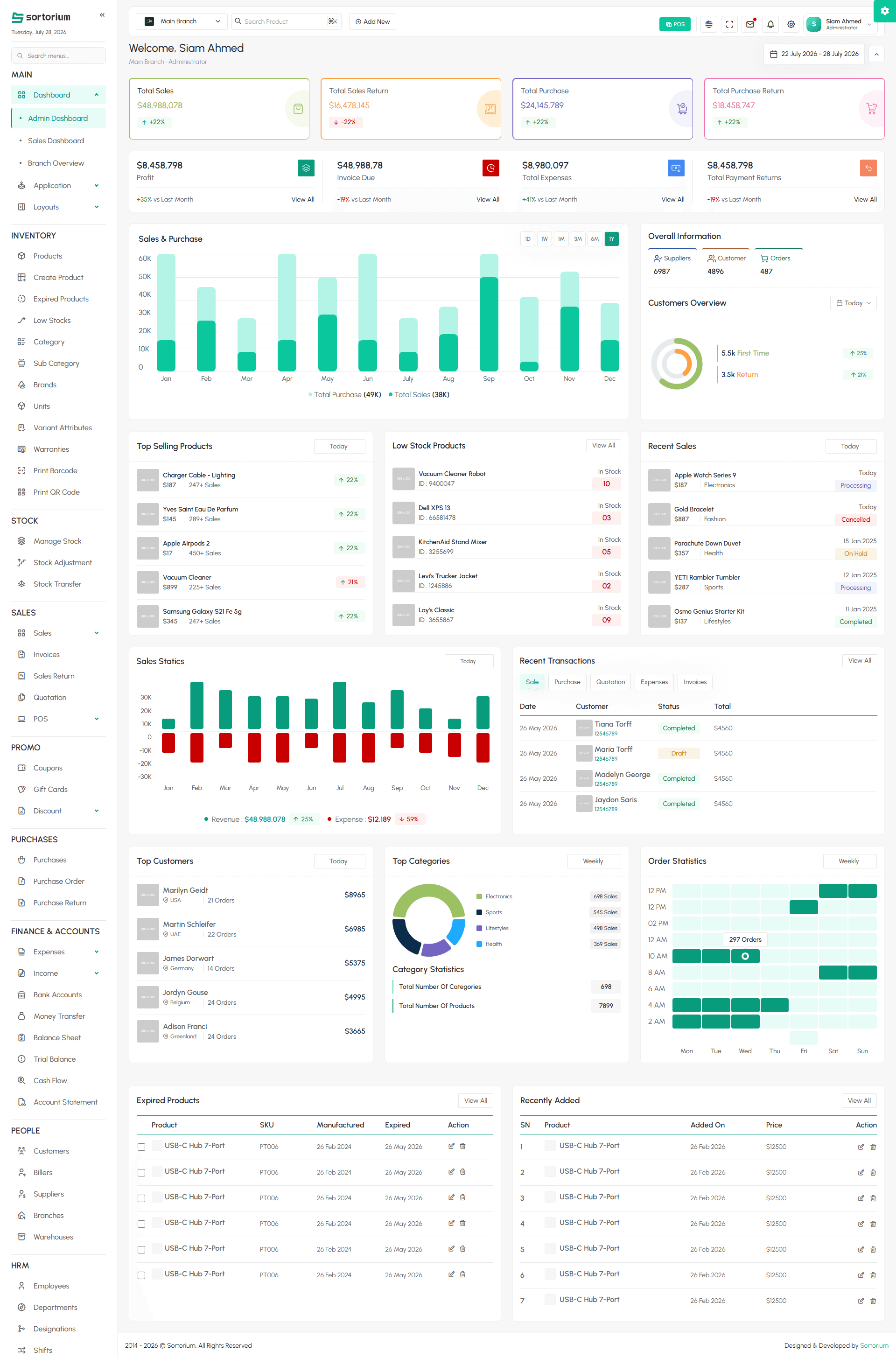Switch chart range to 6M
896x1358 pixels.
point(595,239)
